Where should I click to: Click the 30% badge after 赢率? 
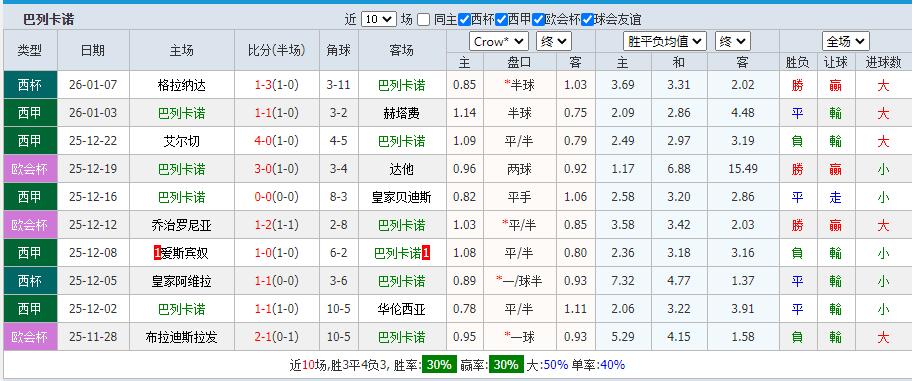(506, 365)
